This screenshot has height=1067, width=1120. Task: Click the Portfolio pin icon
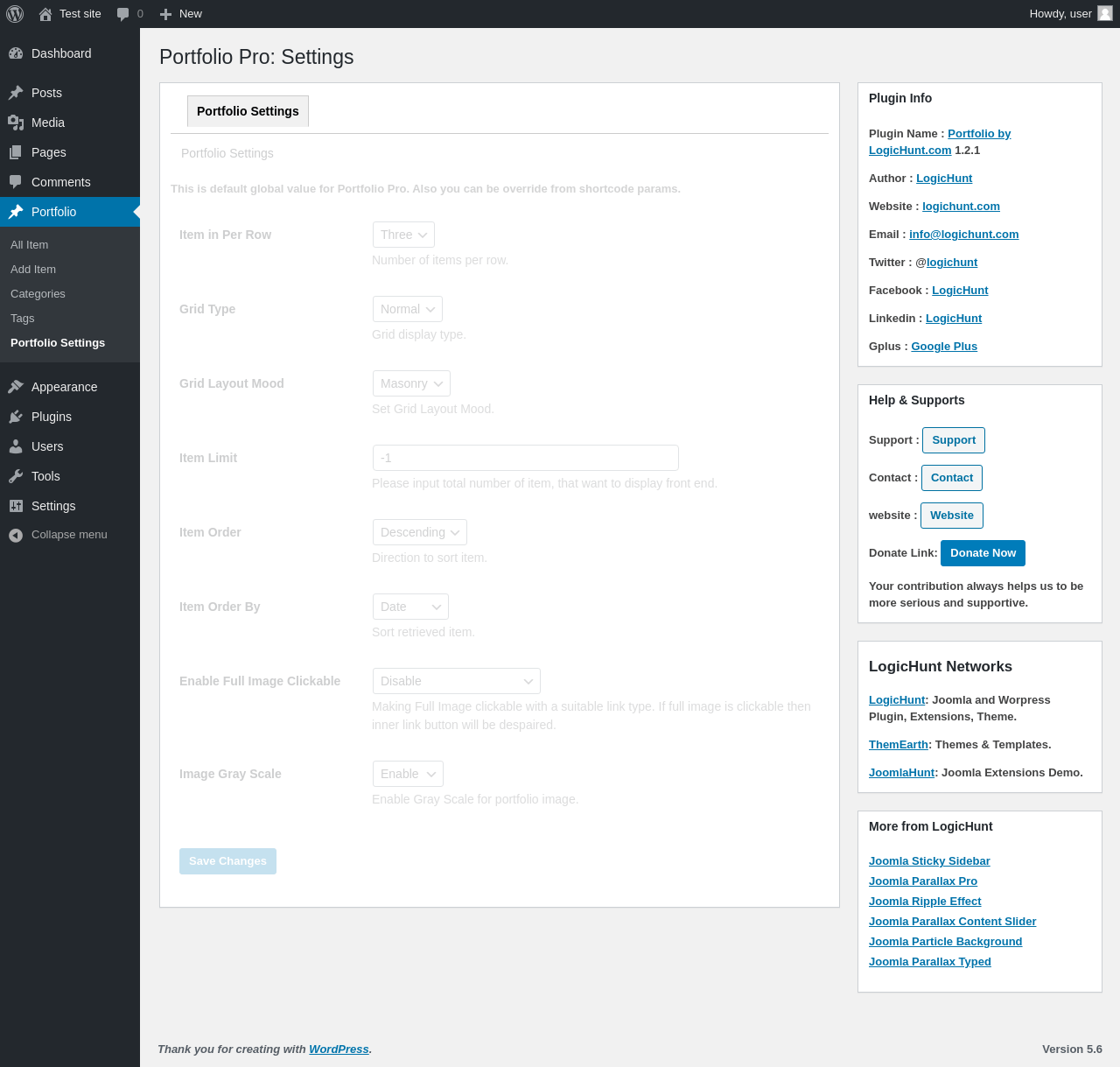pyautogui.click(x=16, y=212)
